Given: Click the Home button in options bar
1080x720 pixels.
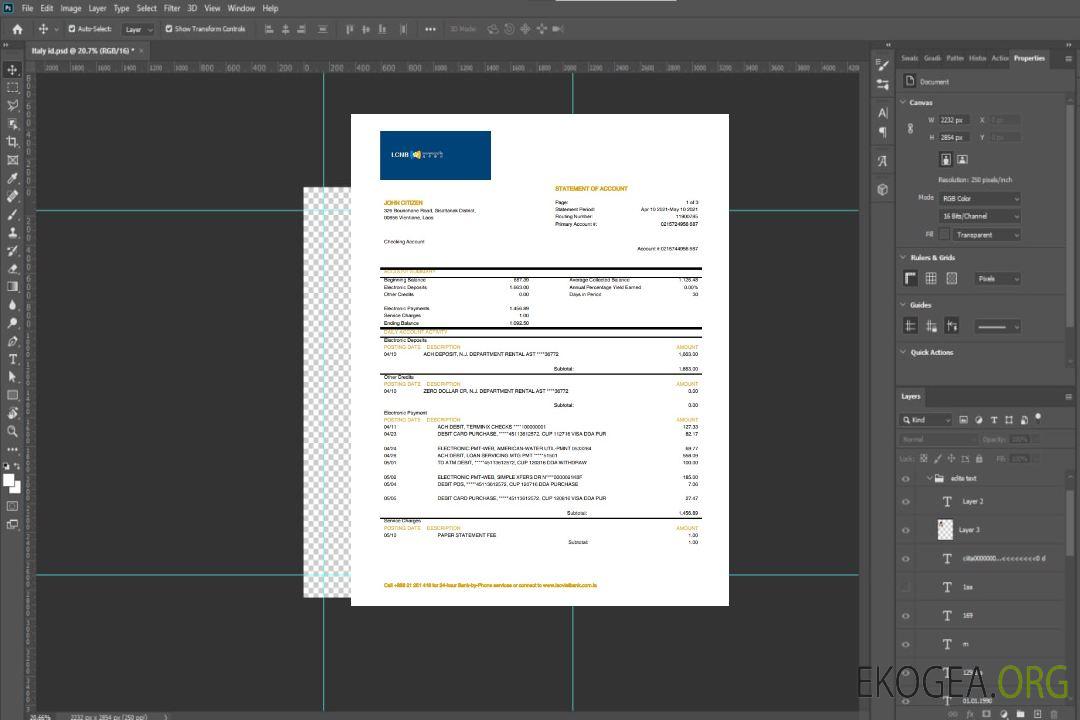Looking at the screenshot, I should tap(17, 29).
